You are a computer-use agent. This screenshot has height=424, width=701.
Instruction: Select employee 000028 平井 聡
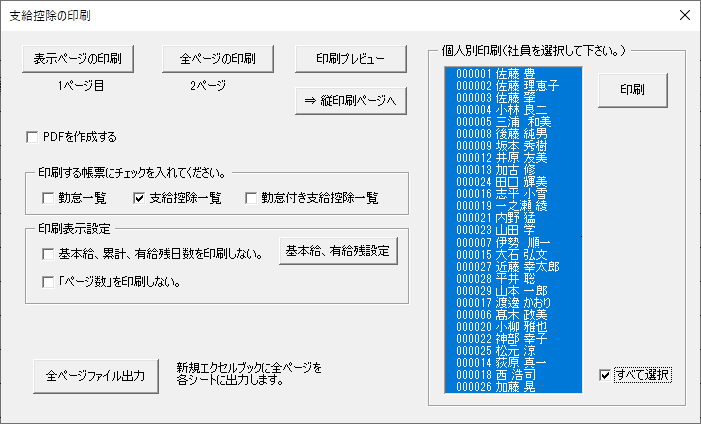click(x=514, y=279)
